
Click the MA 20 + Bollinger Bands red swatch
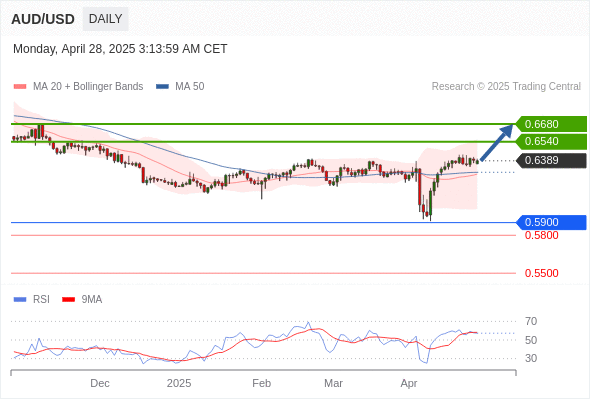pyautogui.click(x=20, y=87)
